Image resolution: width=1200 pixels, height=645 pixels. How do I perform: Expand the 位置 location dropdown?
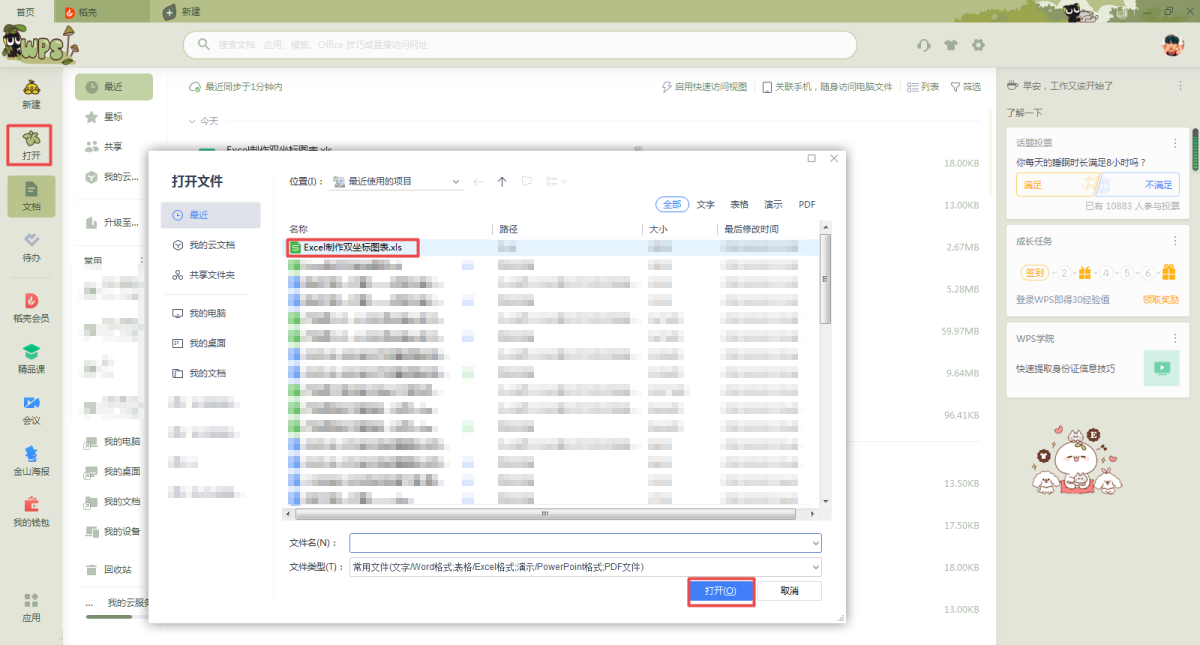click(456, 182)
